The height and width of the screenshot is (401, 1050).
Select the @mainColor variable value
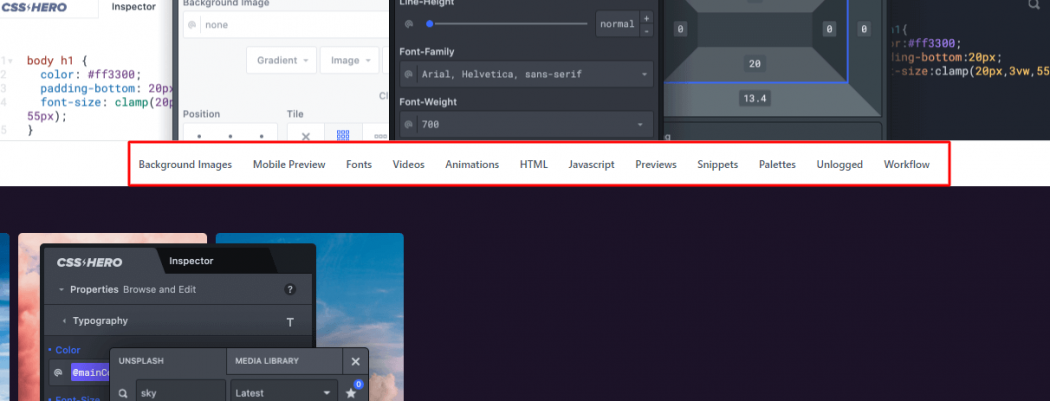pyautogui.click(x=90, y=372)
